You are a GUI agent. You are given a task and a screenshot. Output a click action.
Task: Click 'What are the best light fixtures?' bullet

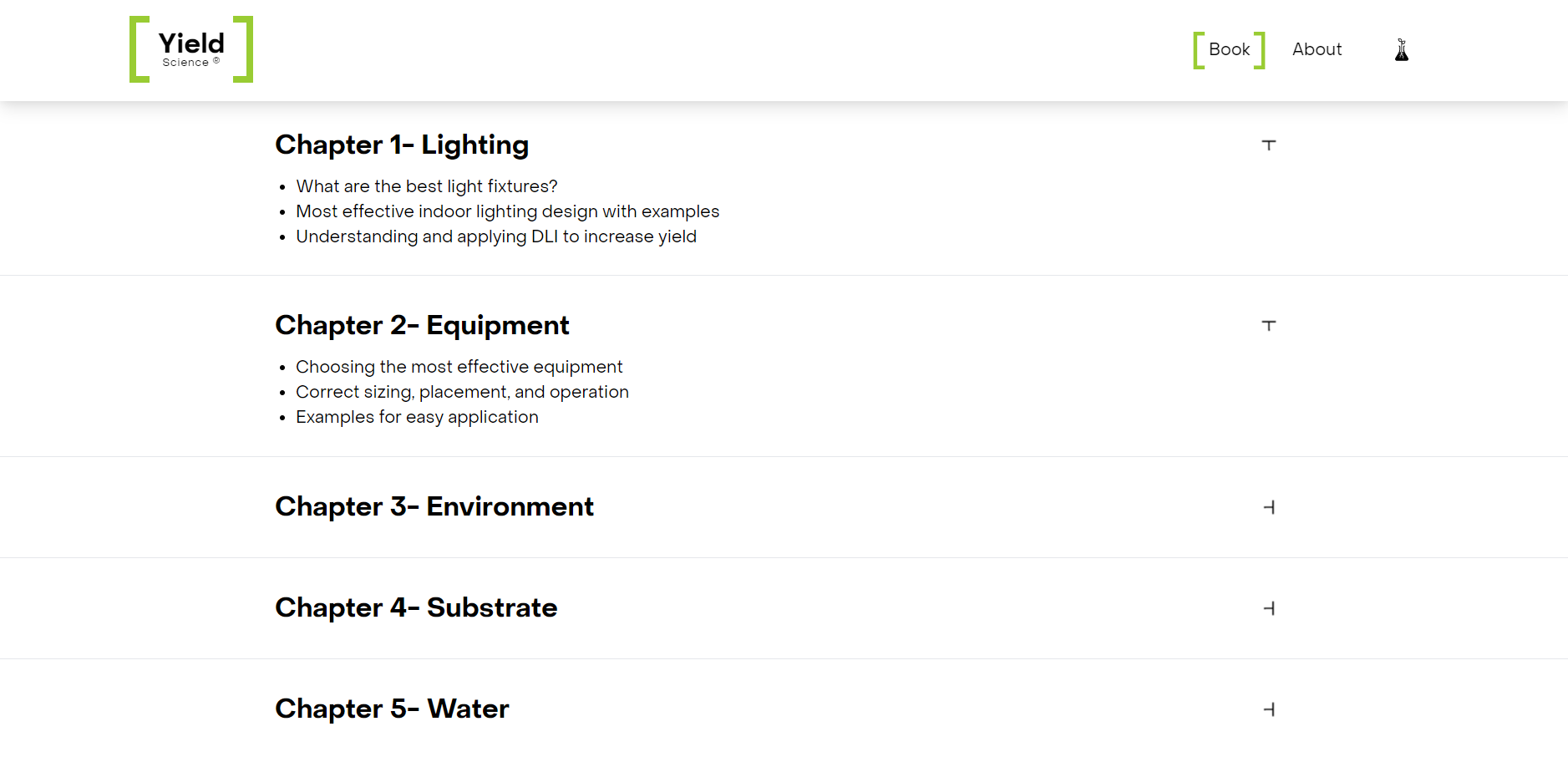[427, 186]
